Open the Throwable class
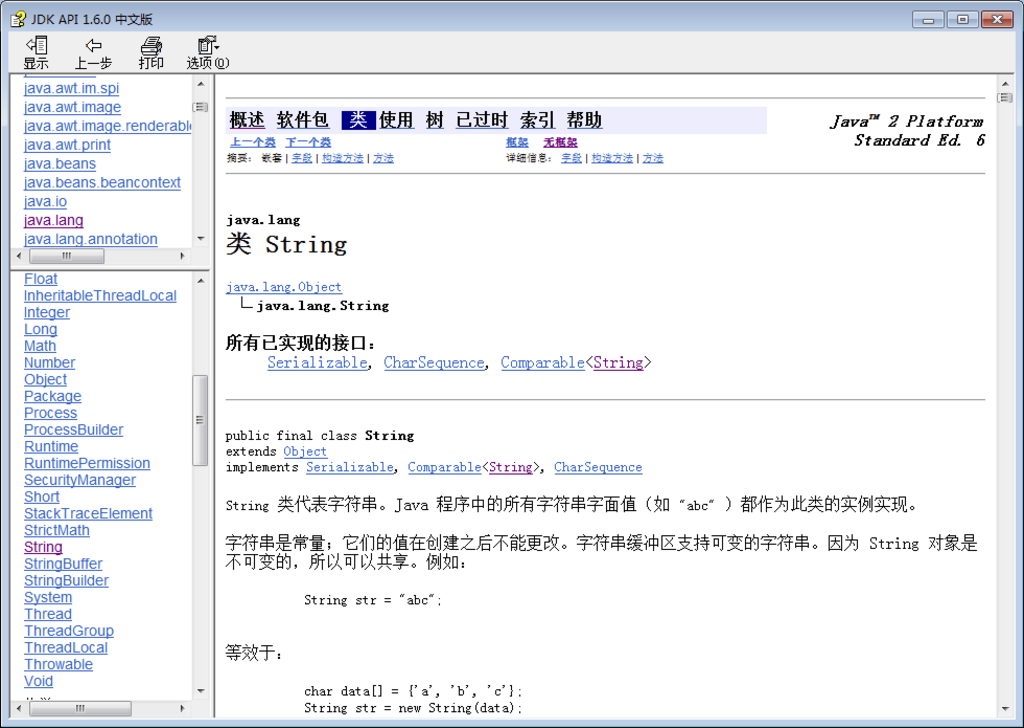The height and width of the screenshot is (728, 1024). tap(58, 665)
